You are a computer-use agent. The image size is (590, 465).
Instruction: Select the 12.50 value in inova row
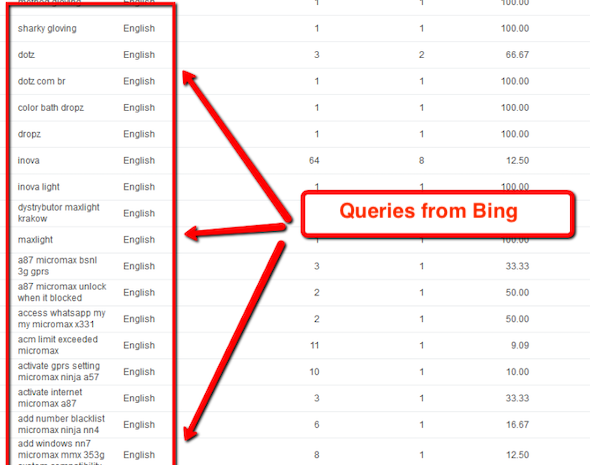coord(518,161)
